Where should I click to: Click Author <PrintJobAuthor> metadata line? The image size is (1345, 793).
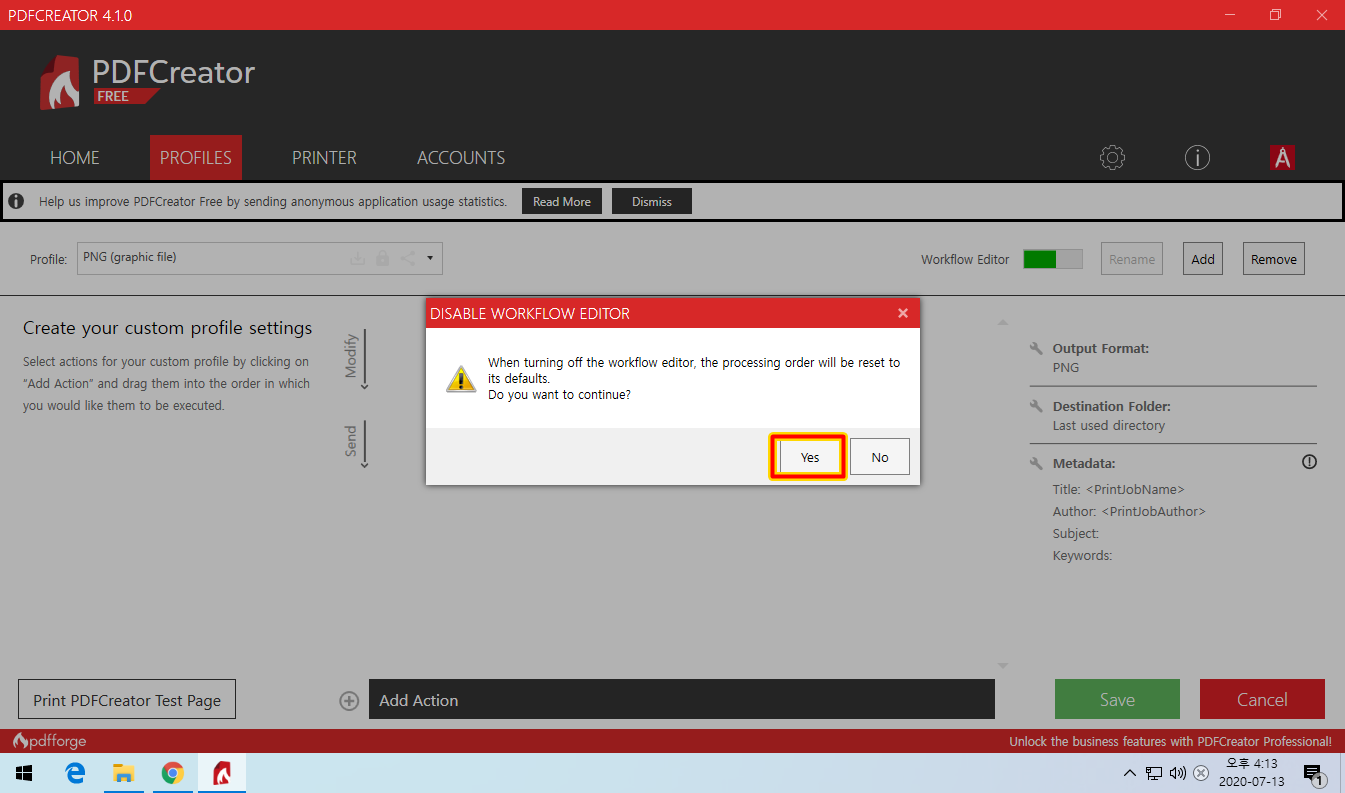point(1129,512)
